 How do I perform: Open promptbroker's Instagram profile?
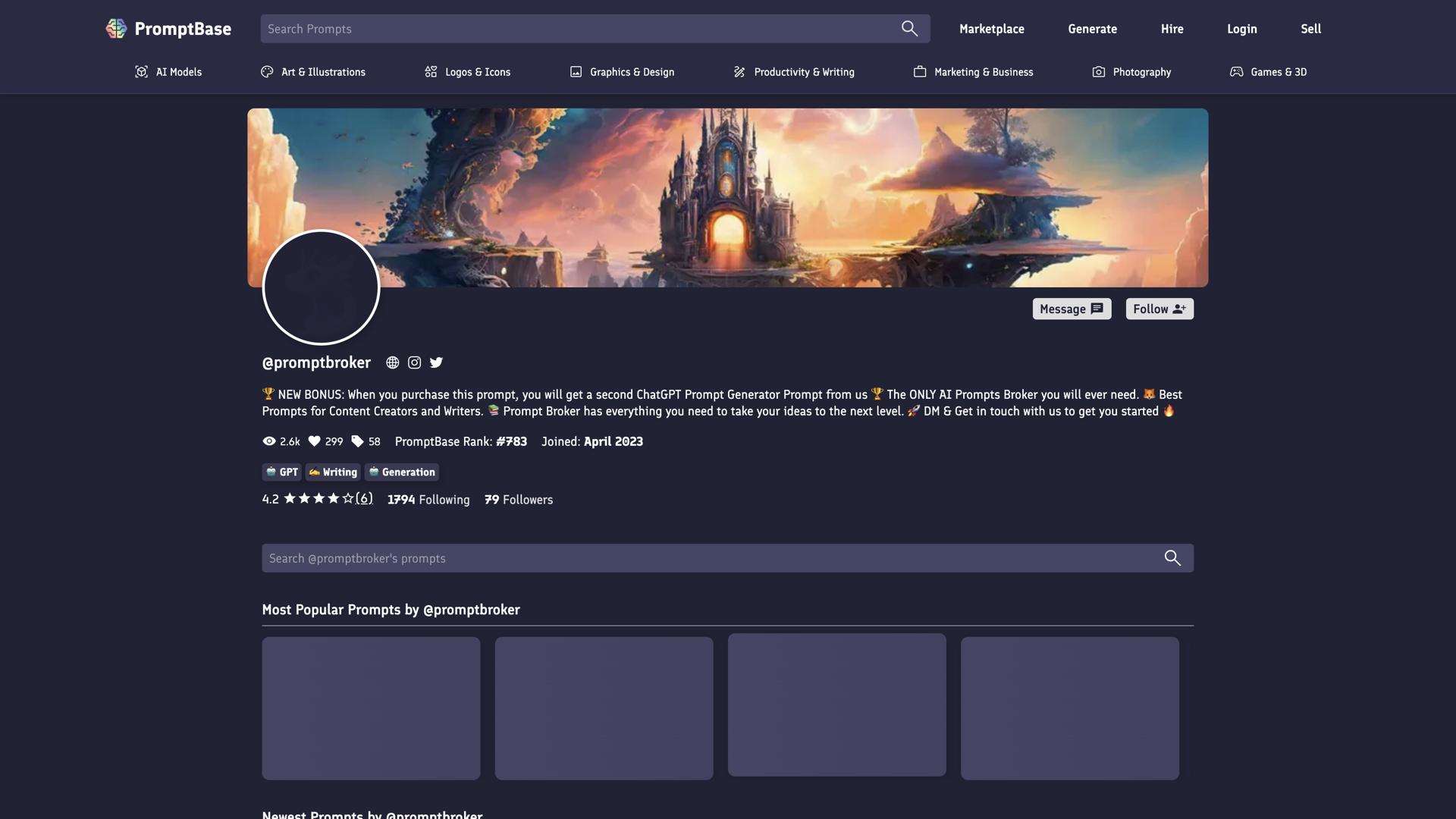tap(414, 362)
